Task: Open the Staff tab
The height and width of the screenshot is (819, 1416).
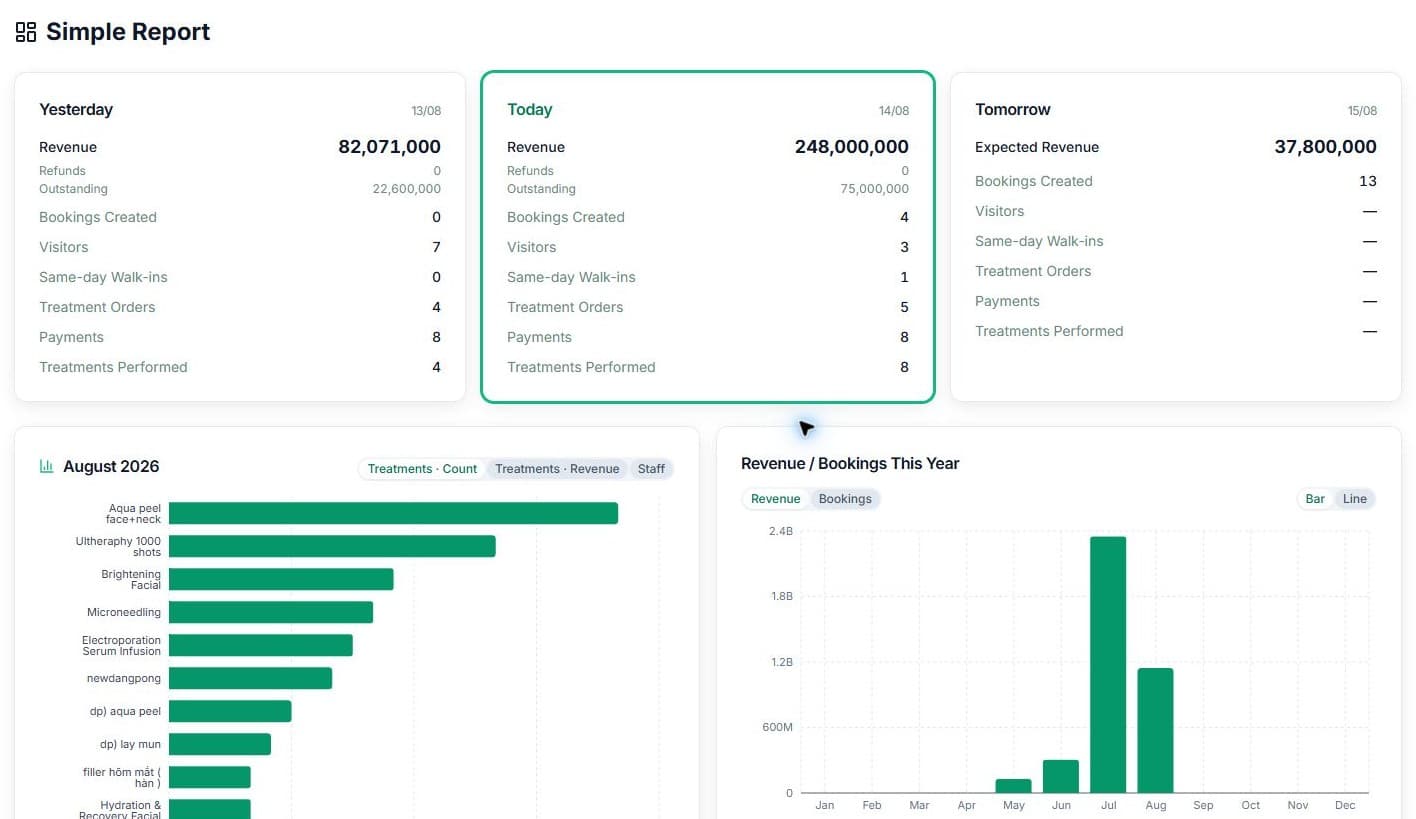Action: tap(651, 469)
